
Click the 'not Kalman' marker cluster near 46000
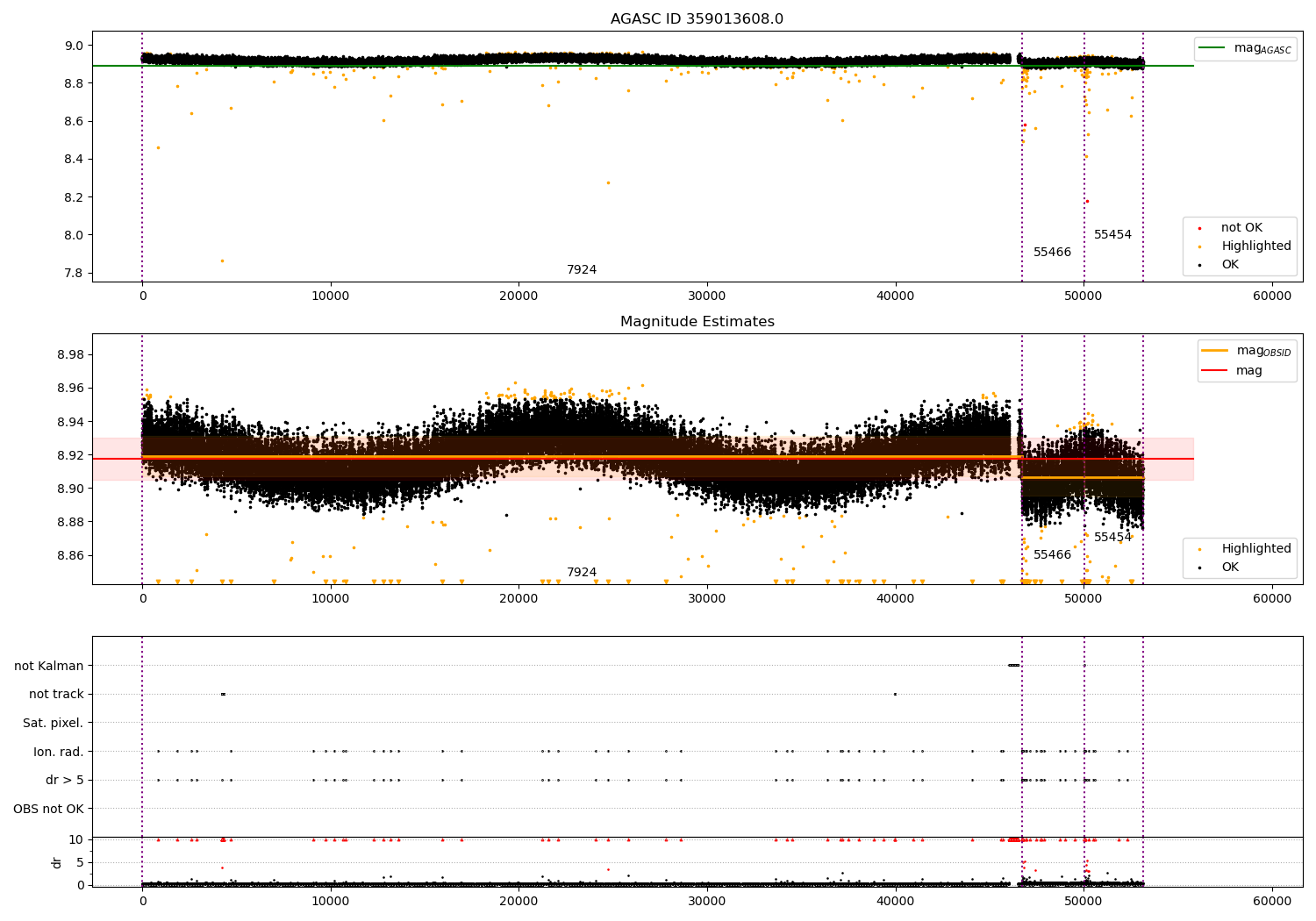(x=1014, y=665)
